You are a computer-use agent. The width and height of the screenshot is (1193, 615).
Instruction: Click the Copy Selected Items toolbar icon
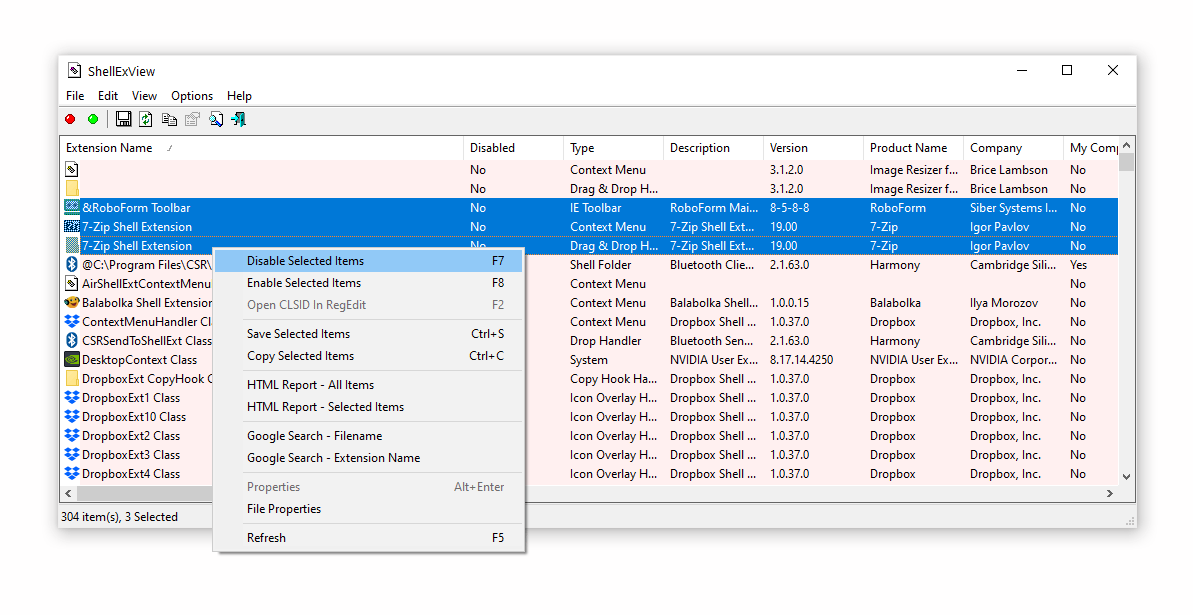(170, 119)
